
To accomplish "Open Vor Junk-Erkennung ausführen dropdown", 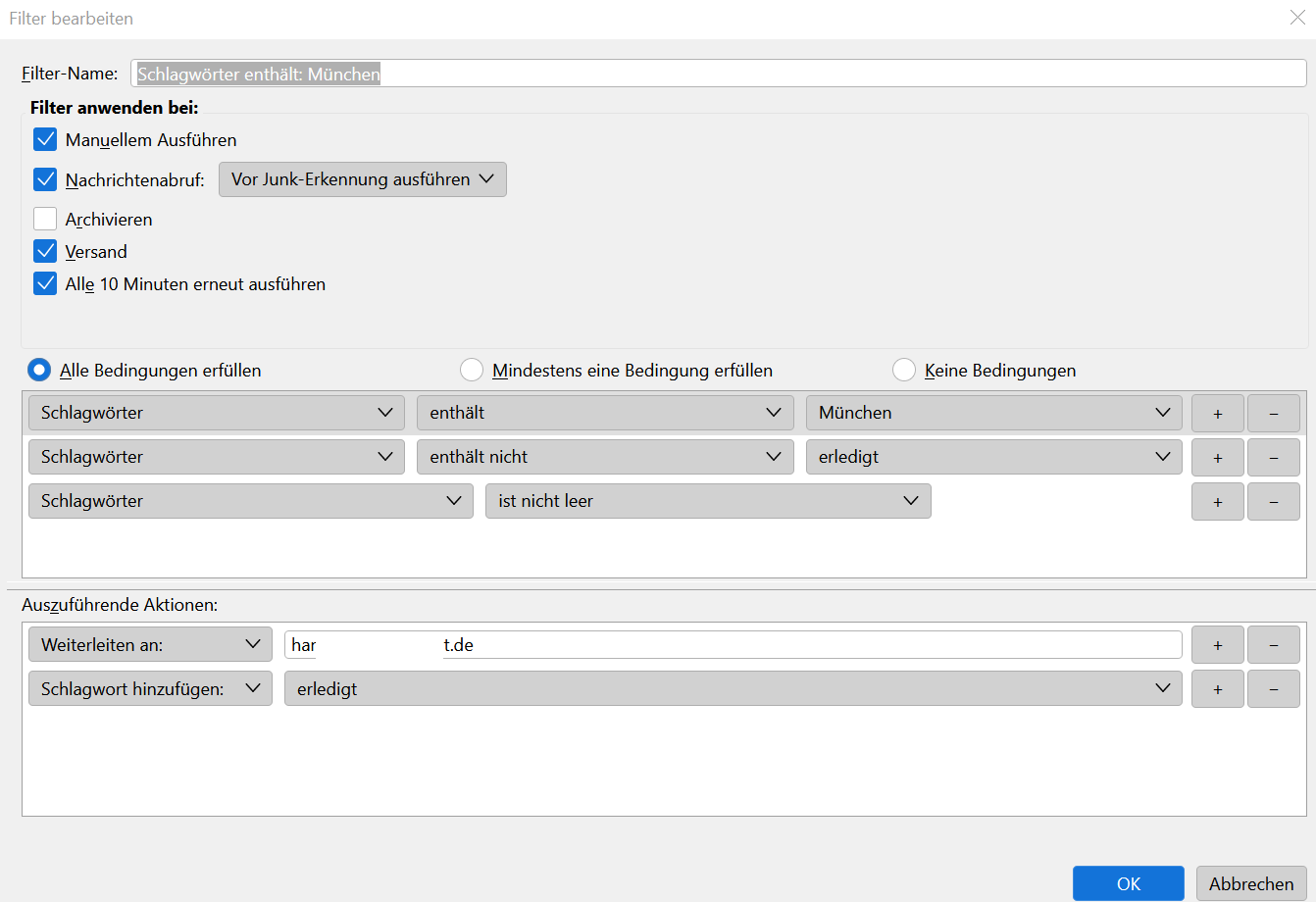I will coord(362,179).
